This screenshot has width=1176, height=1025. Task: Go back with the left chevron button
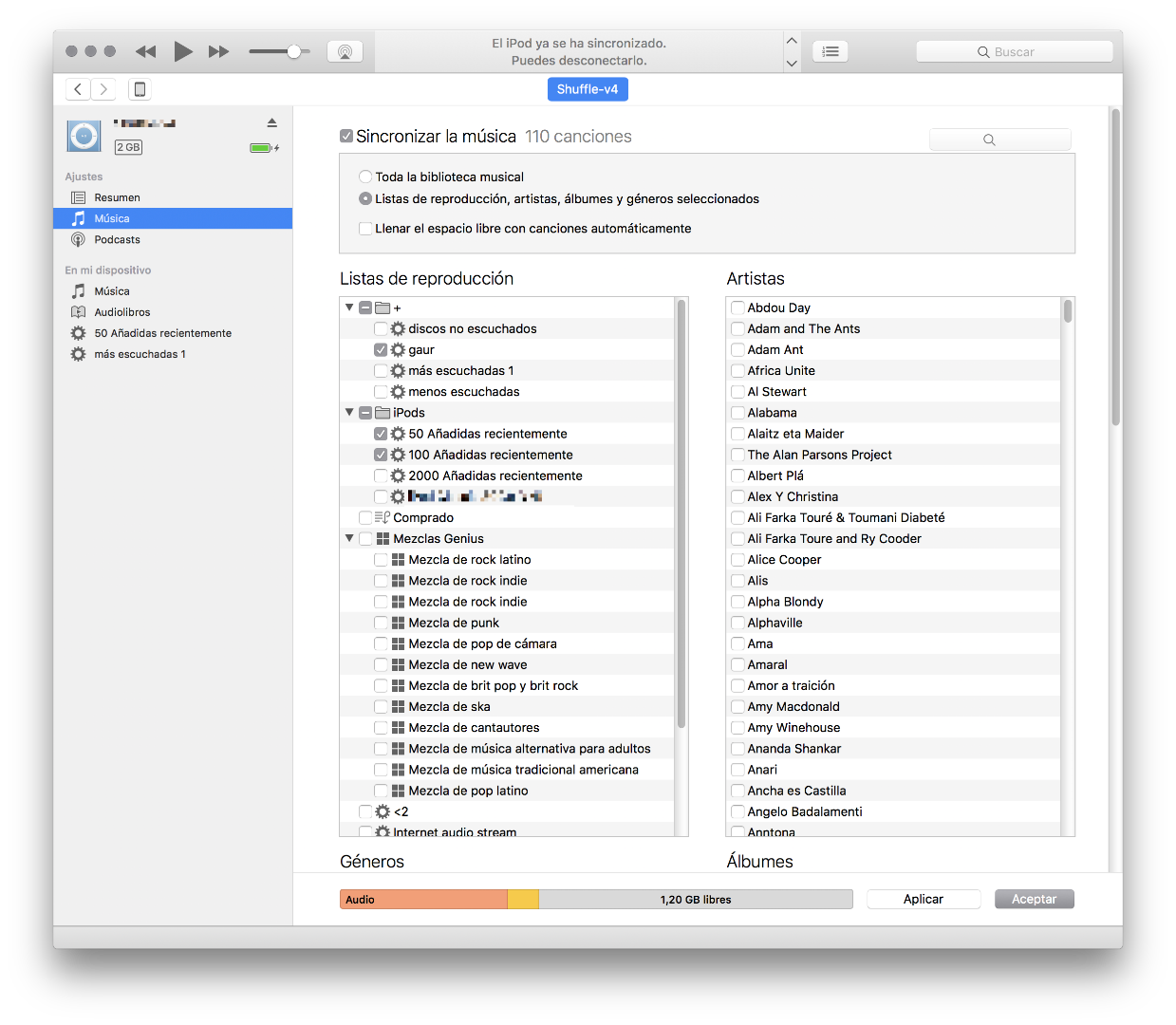tap(78, 89)
